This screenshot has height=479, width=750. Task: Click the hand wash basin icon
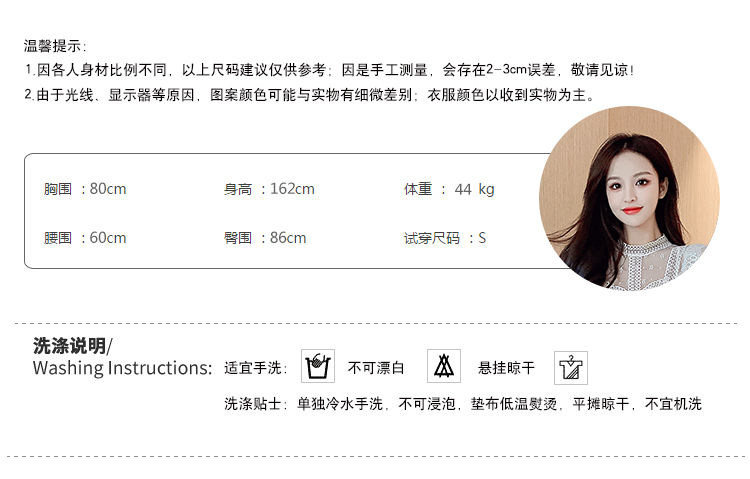pyautogui.click(x=318, y=366)
